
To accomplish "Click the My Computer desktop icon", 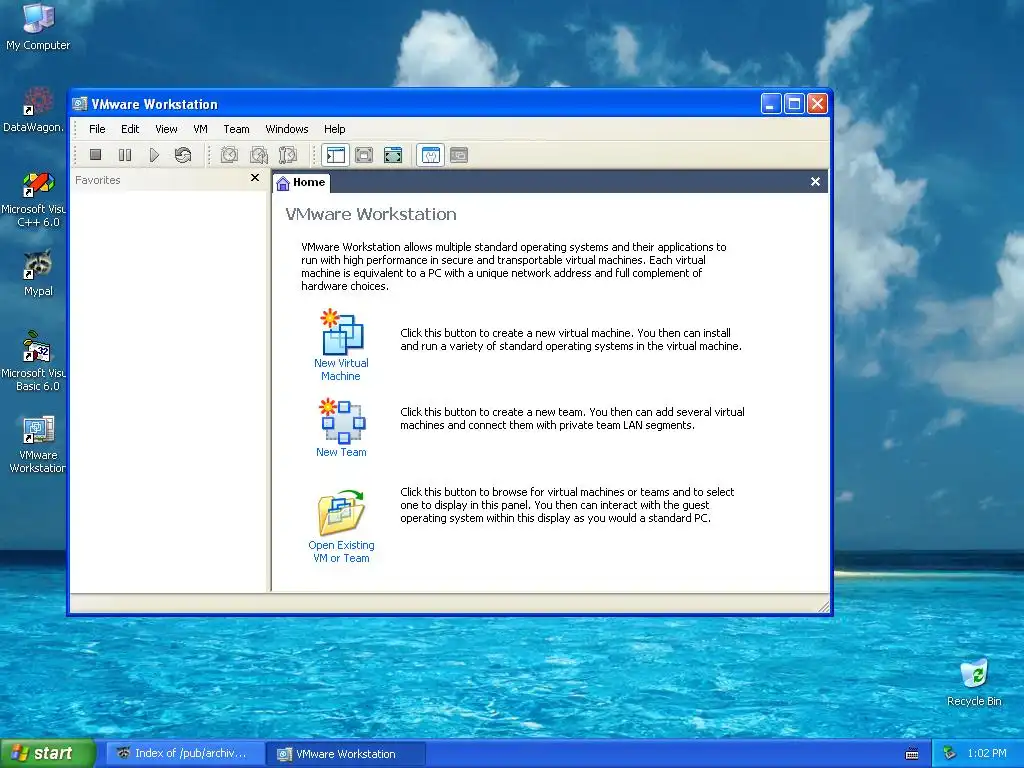I will click(38, 26).
